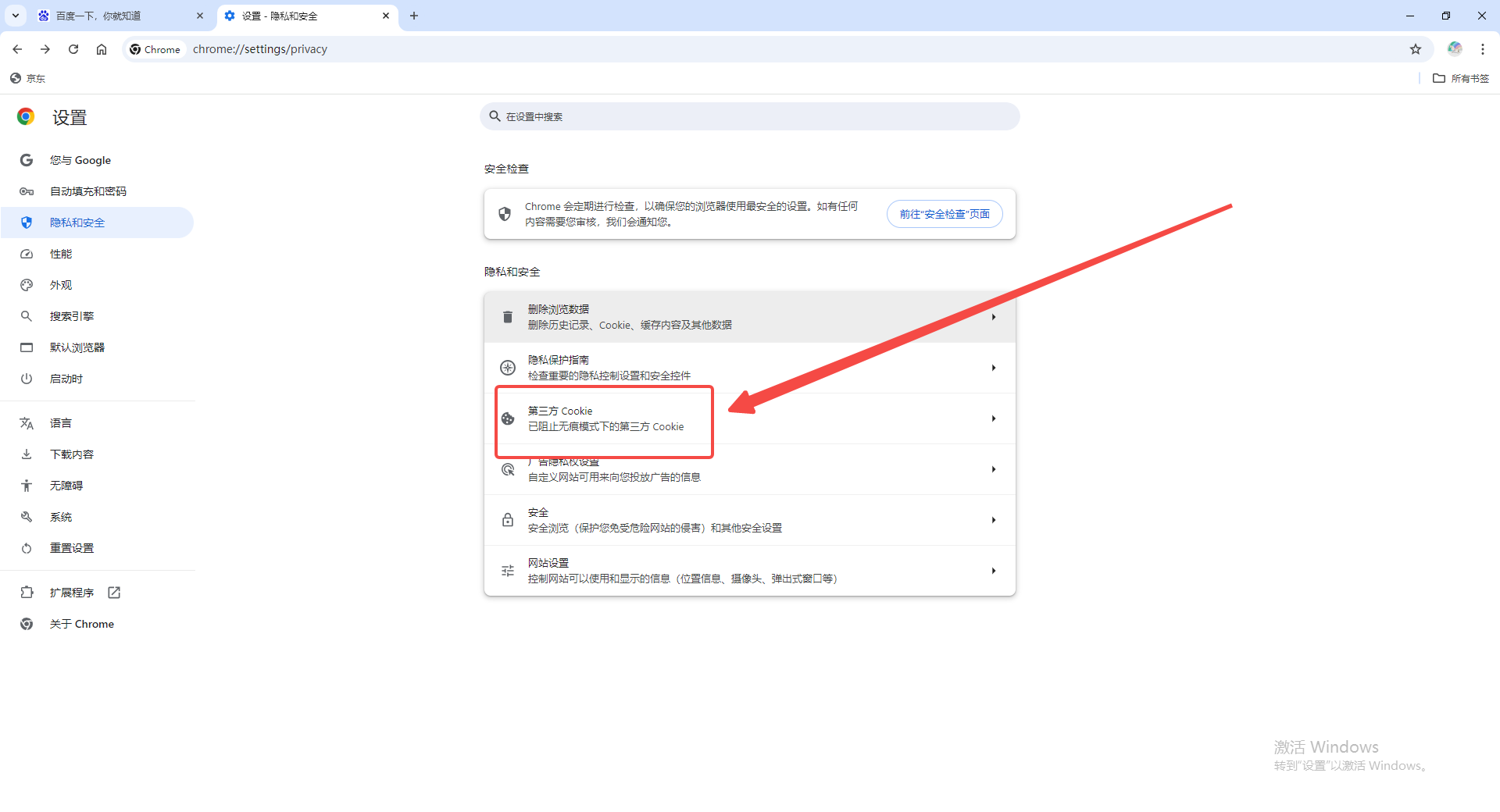The height and width of the screenshot is (812, 1500).
Task: Expand arrow on 删除浏览数据 row
Action: click(x=994, y=317)
